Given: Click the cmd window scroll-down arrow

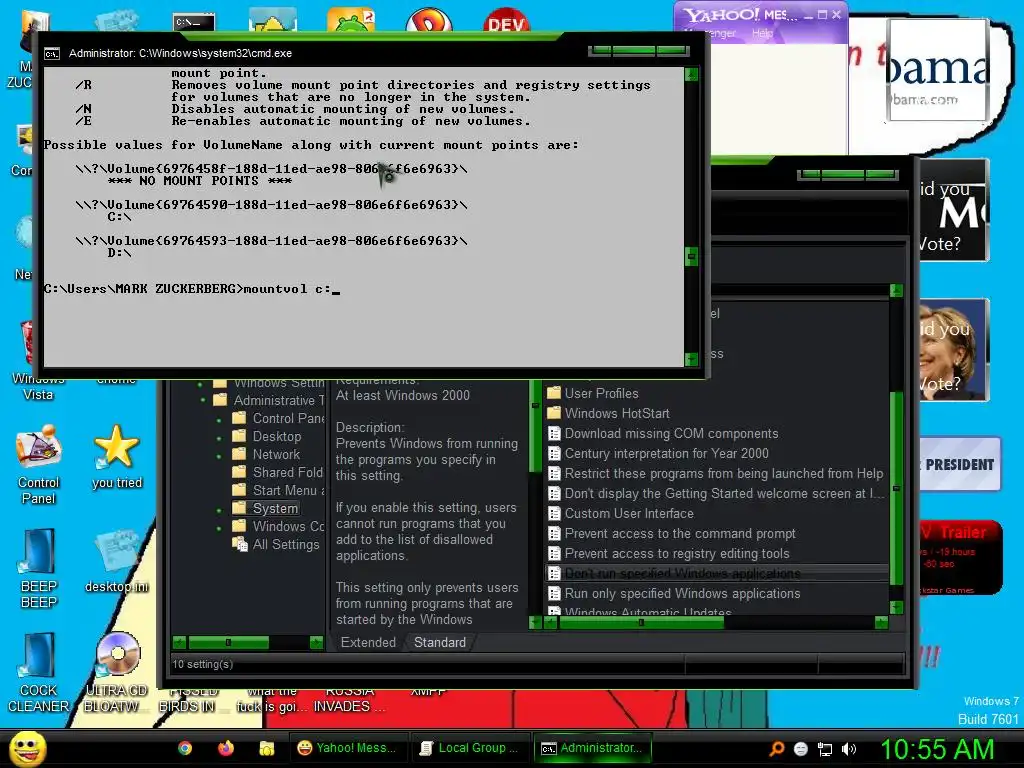Looking at the screenshot, I should [x=692, y=359].
